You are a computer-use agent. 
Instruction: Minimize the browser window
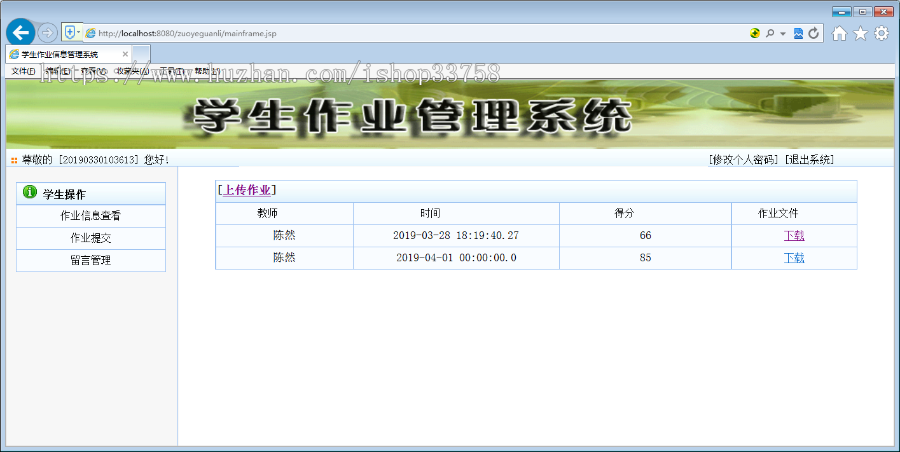(841, 11)
